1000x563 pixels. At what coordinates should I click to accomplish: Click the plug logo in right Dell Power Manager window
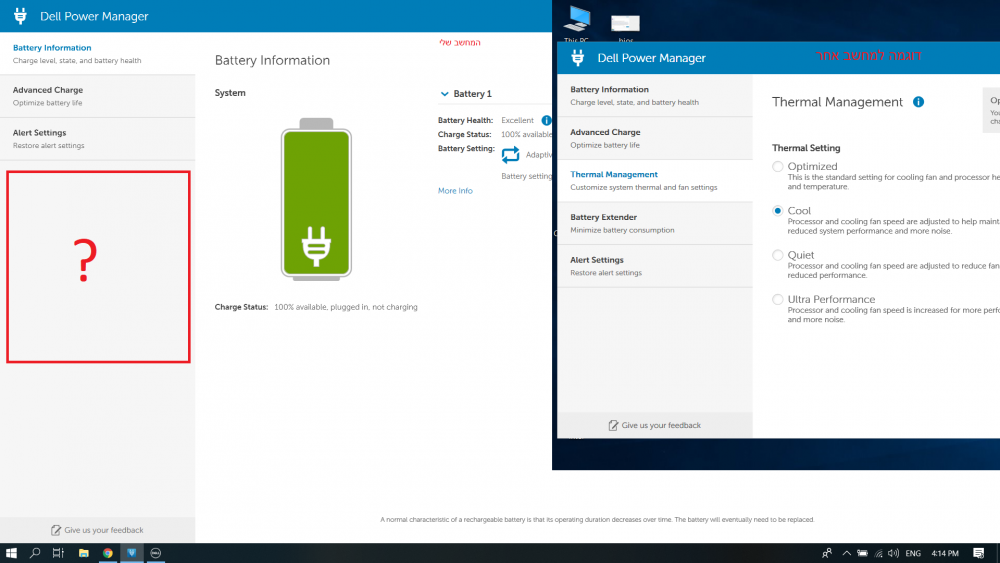(x=578, y=58)
